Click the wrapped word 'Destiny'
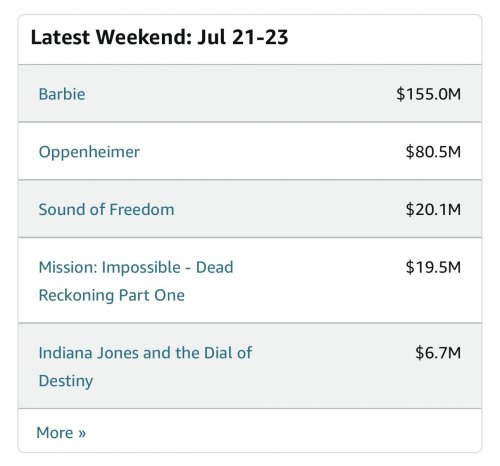Image resolution: width=500 pixels, height=466 pixels. click(x=66, y=381)
